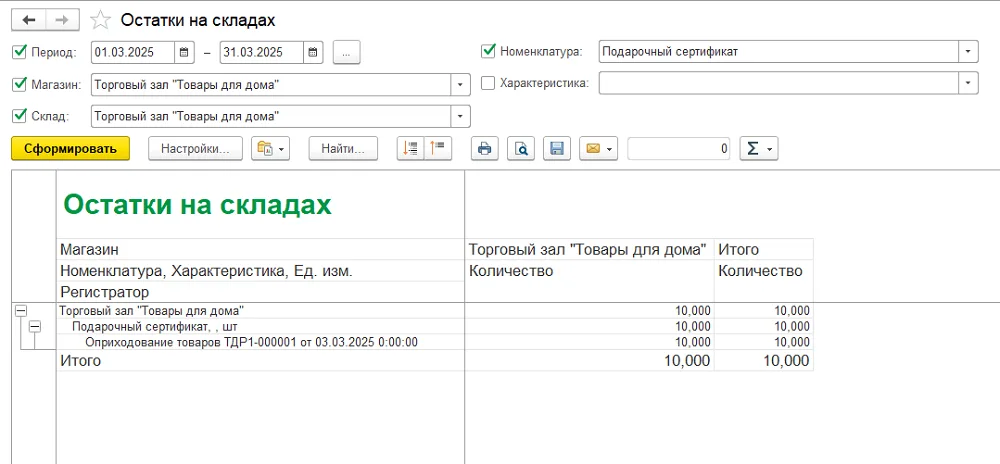The height and width of the screenshot is (464, 1000).
Task: Open the sigma sum dropdown
Action: 758,149
